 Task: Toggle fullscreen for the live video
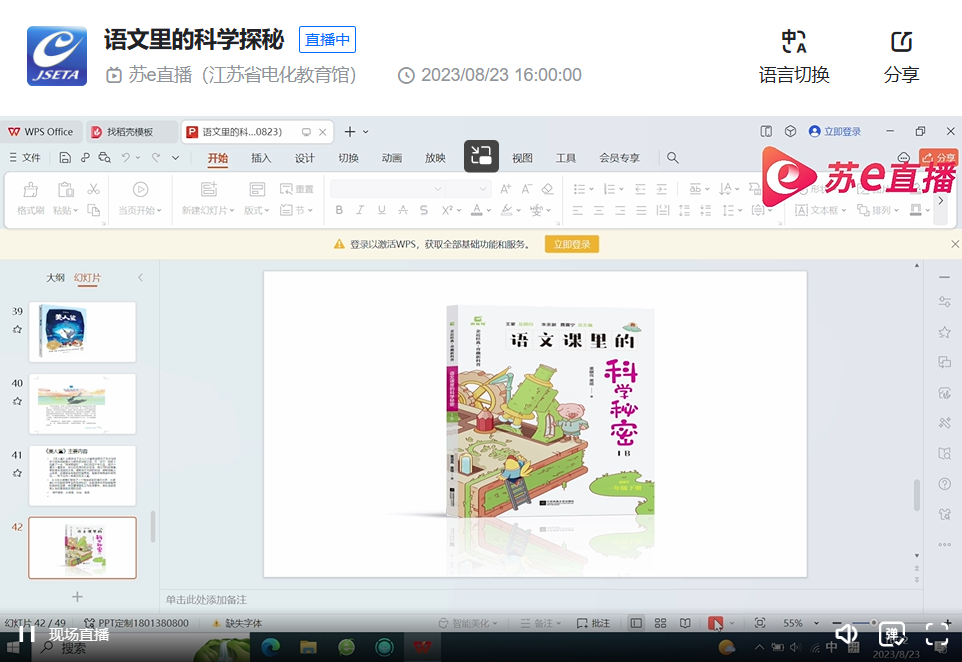click(x=937, y=634)
